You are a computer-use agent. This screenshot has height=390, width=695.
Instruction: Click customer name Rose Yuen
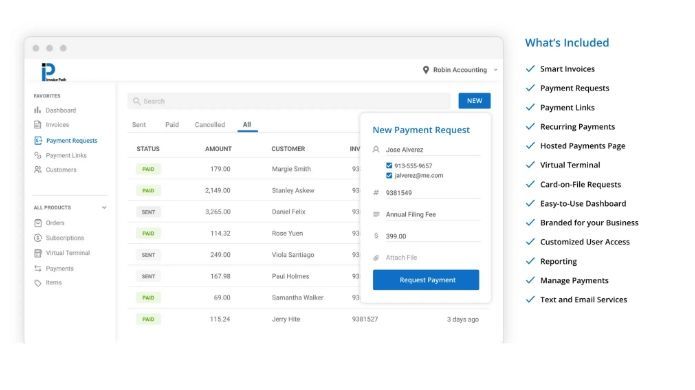click(287, 234)
